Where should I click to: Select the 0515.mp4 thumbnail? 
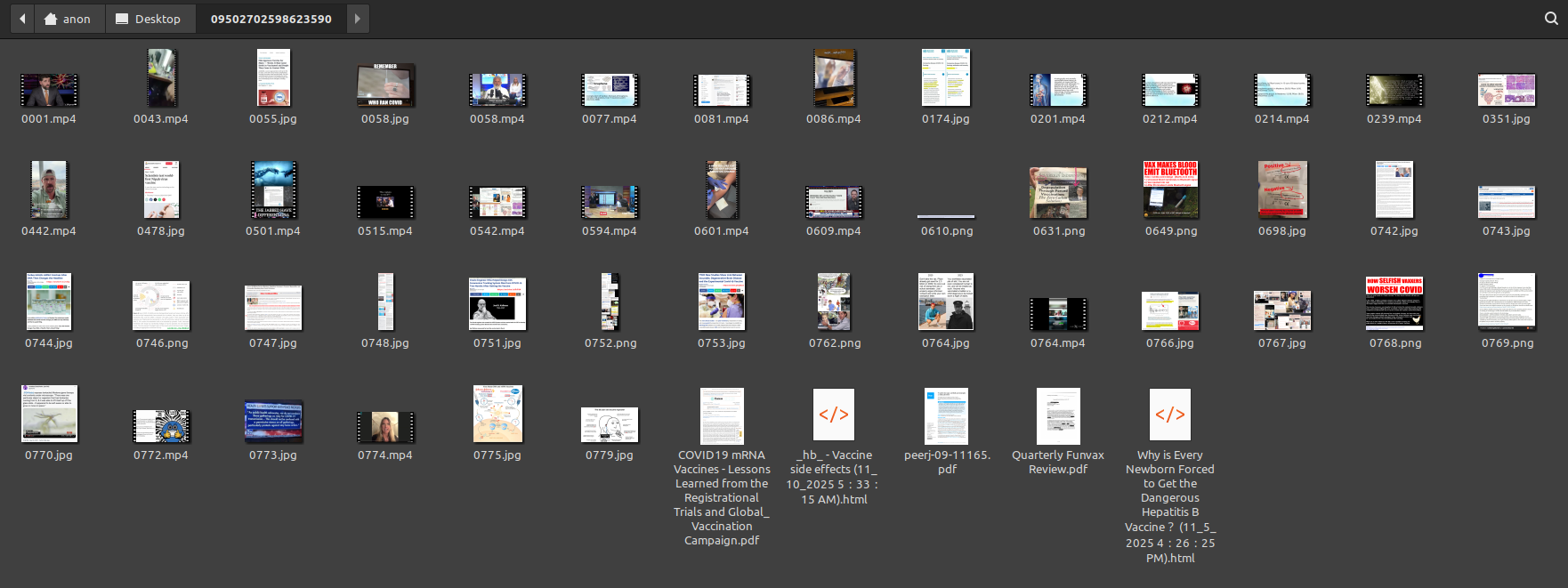(385, 202)
